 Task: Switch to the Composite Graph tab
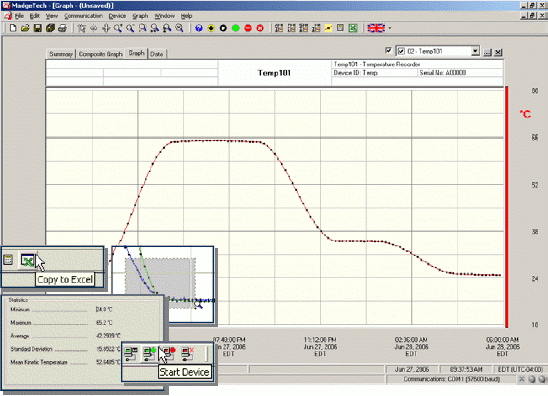pyautogui.click(x=100, y=54)
